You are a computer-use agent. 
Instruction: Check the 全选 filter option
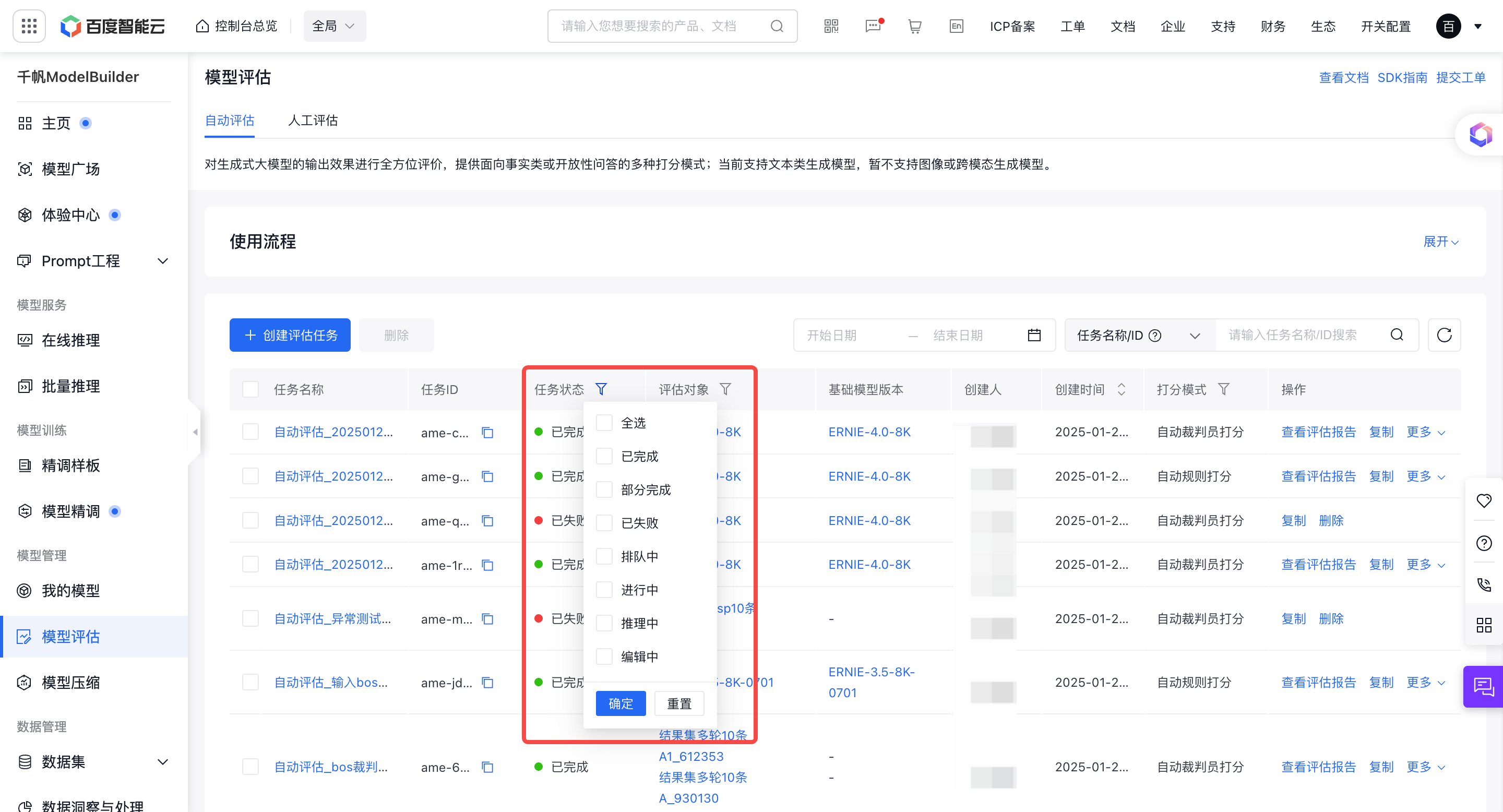[x=604, y=423]
